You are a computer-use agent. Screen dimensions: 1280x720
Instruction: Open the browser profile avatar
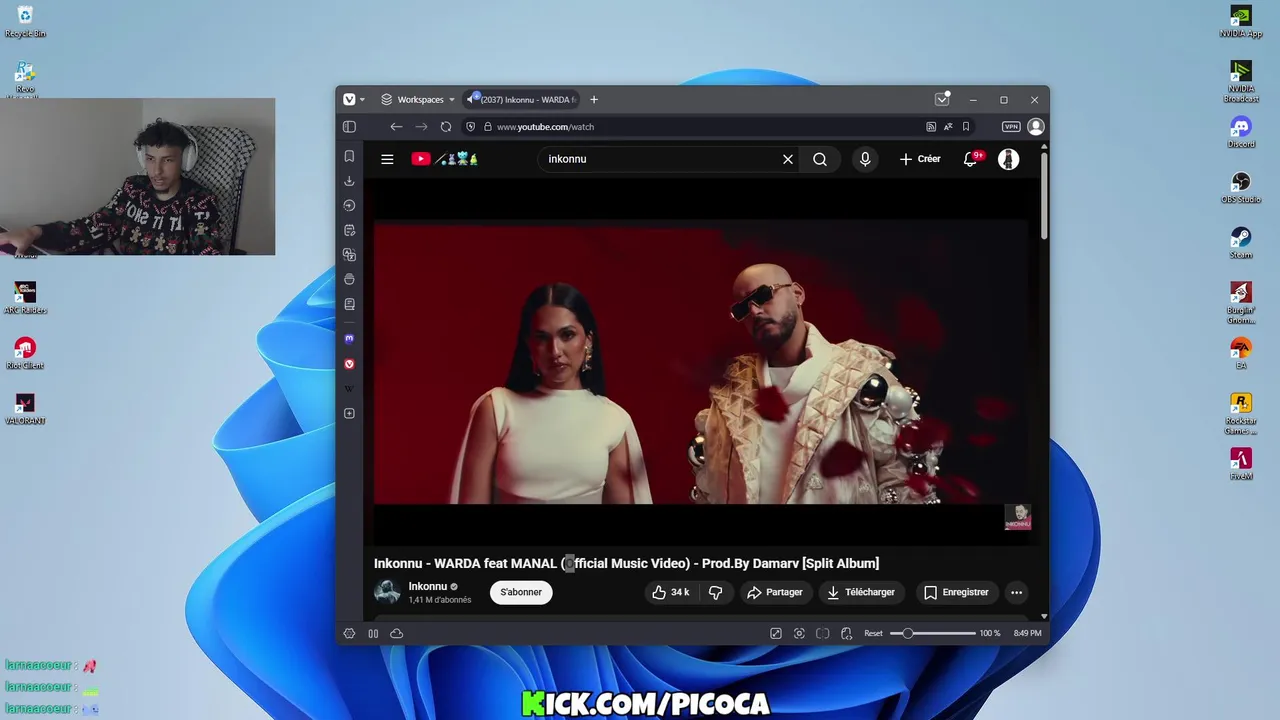1036,127
